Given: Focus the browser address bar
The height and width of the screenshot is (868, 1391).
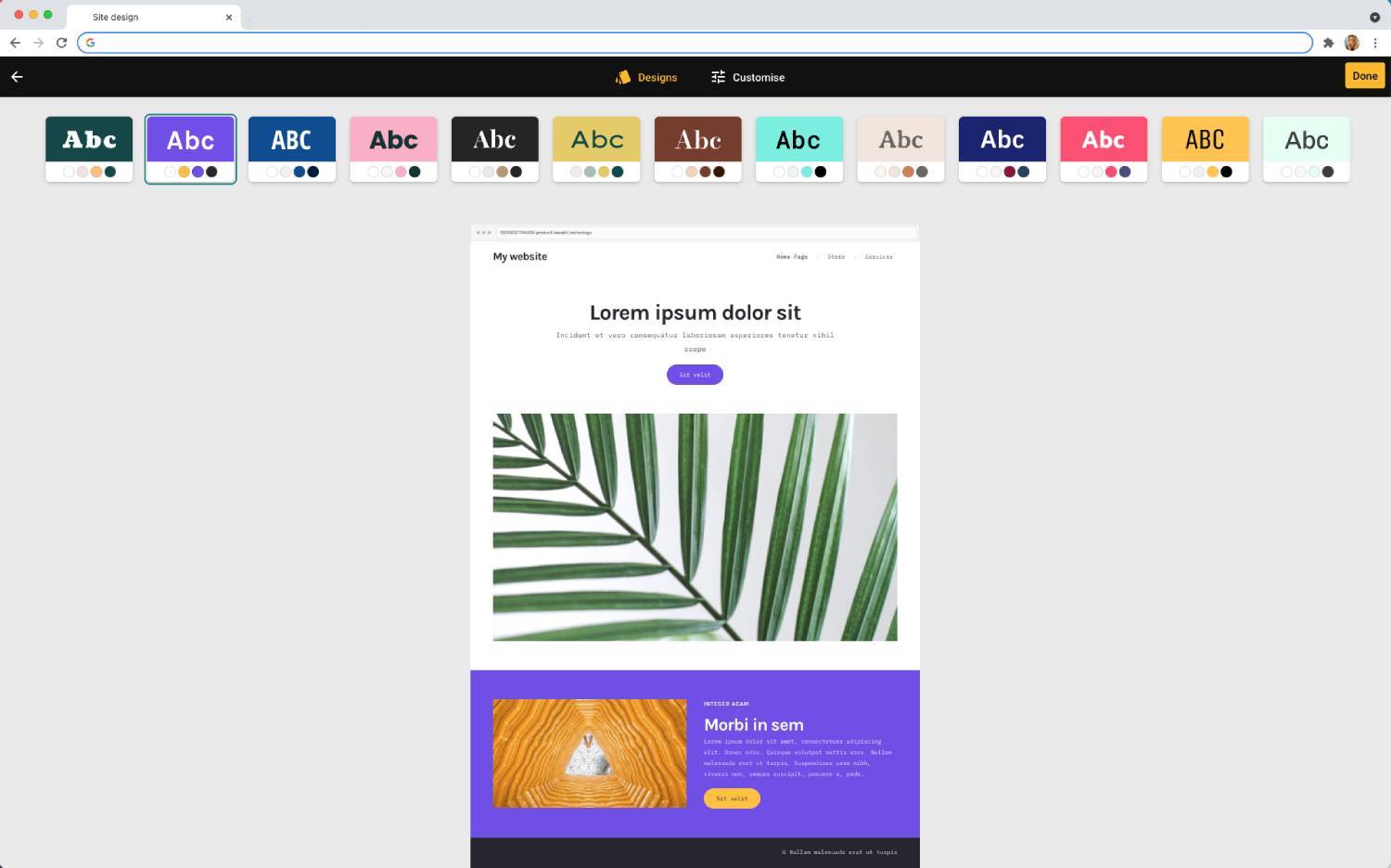Looking at the screenshot, I should pos(695,43).
